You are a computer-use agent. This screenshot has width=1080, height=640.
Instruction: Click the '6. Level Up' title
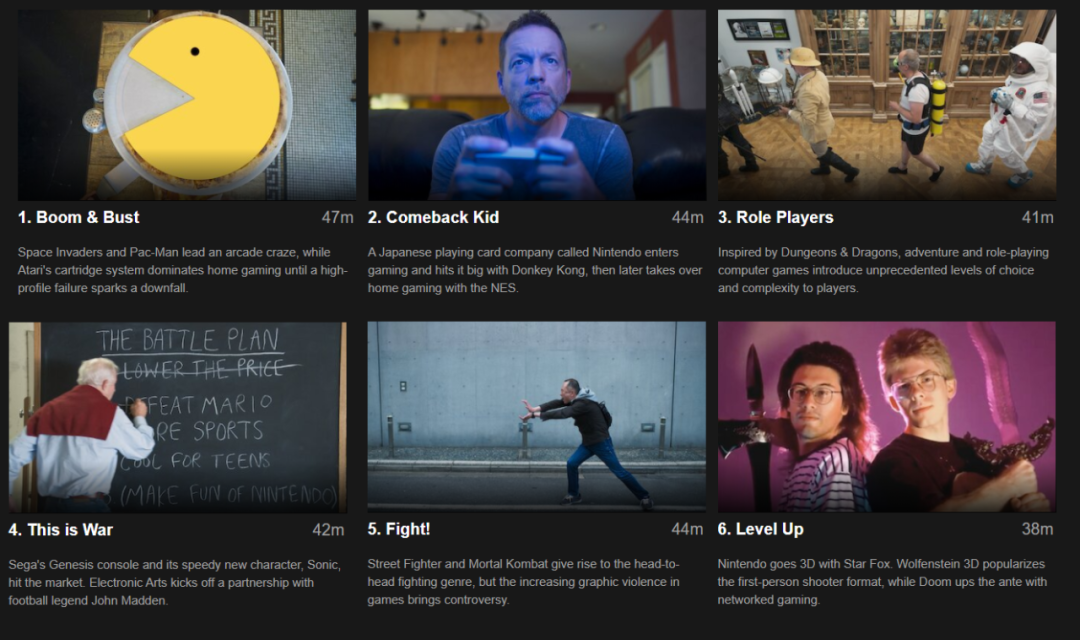(x=760, y=529)
